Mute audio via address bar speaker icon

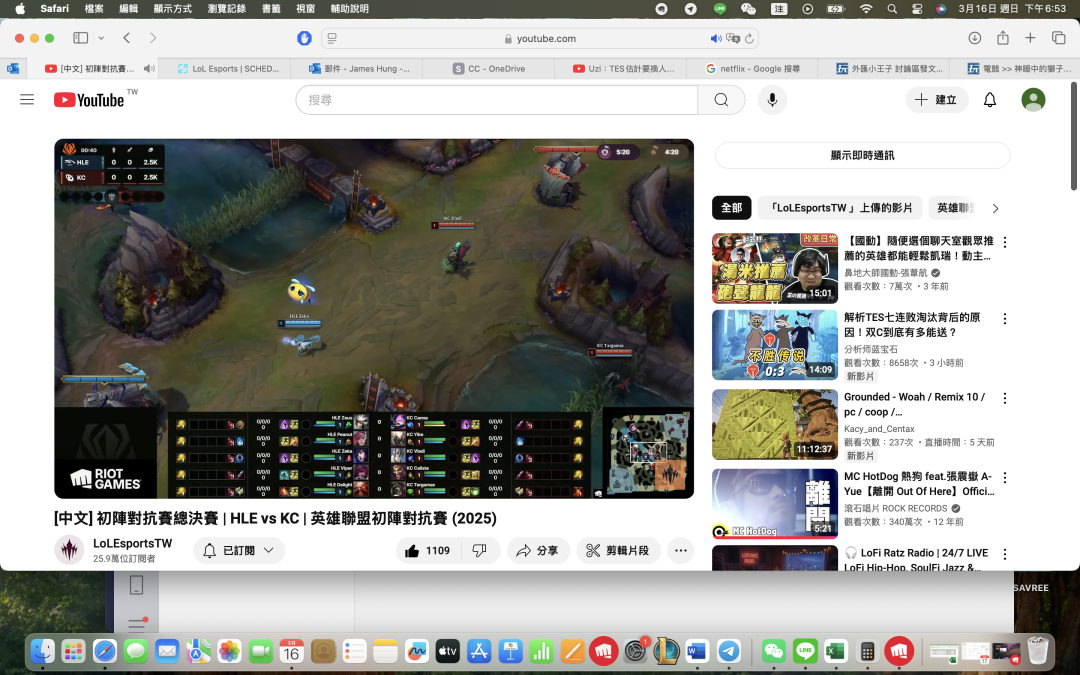pyautogui.click(x=716, y=39)
